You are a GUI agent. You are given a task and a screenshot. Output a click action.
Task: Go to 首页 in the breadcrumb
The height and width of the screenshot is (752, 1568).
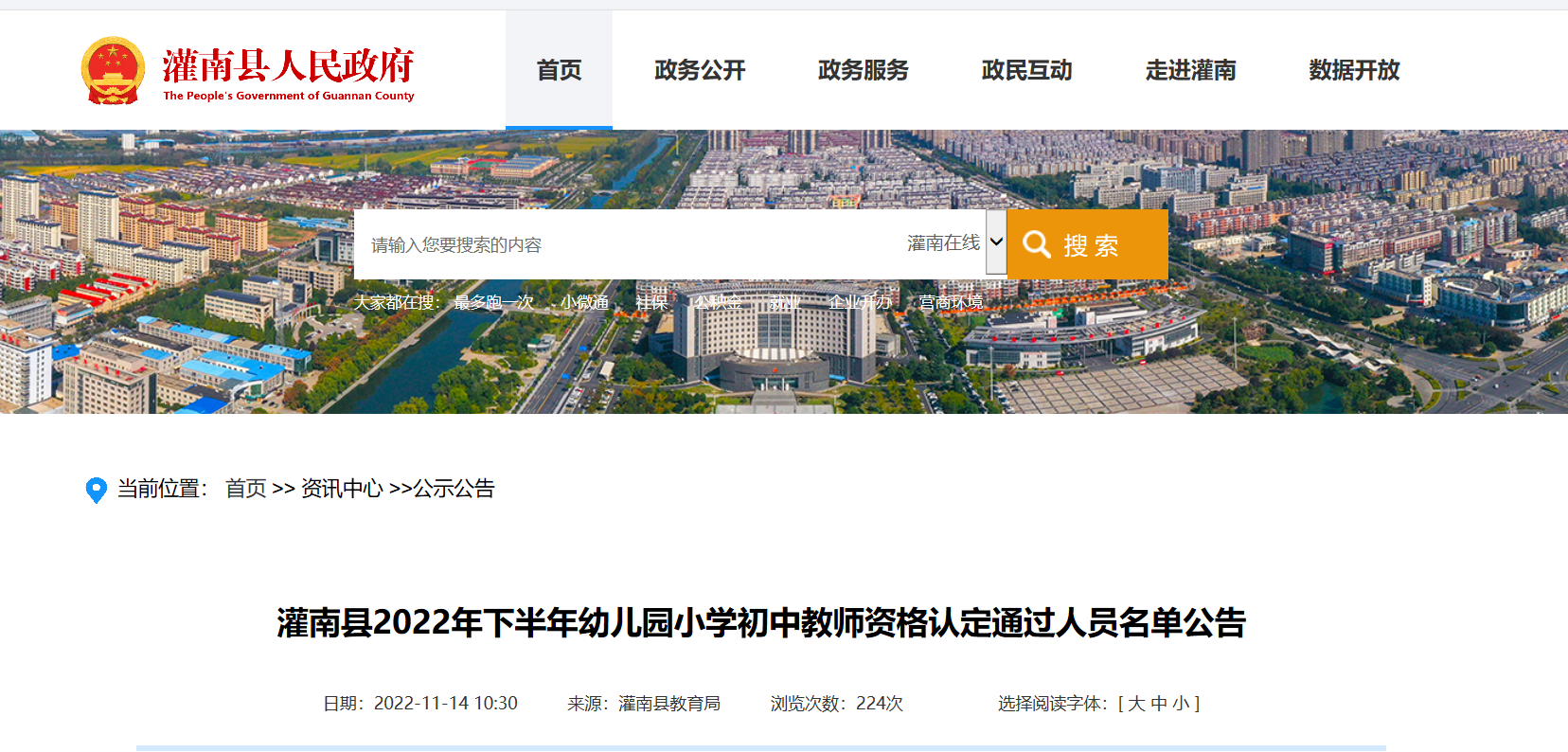[x=246, y=489]
